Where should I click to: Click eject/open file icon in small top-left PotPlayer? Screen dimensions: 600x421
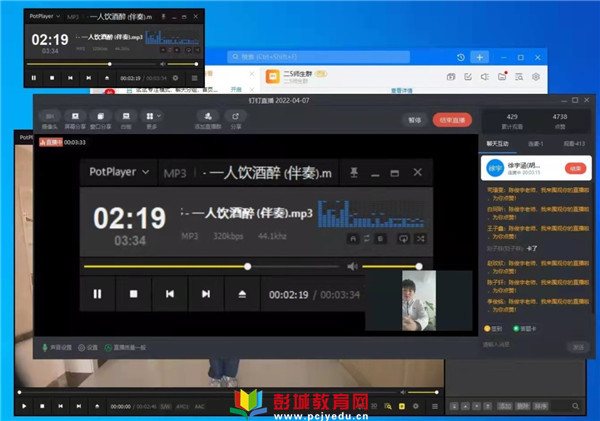click(107, 78)
